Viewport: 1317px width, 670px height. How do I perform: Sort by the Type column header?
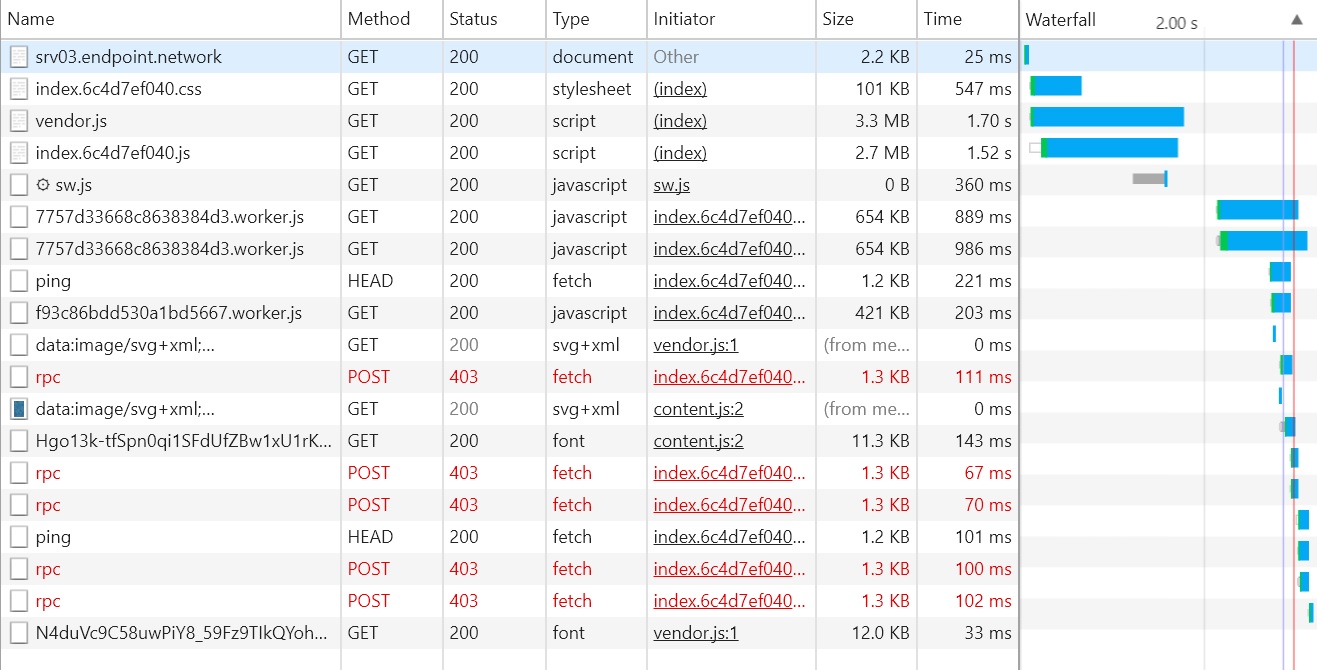point(596,19)
